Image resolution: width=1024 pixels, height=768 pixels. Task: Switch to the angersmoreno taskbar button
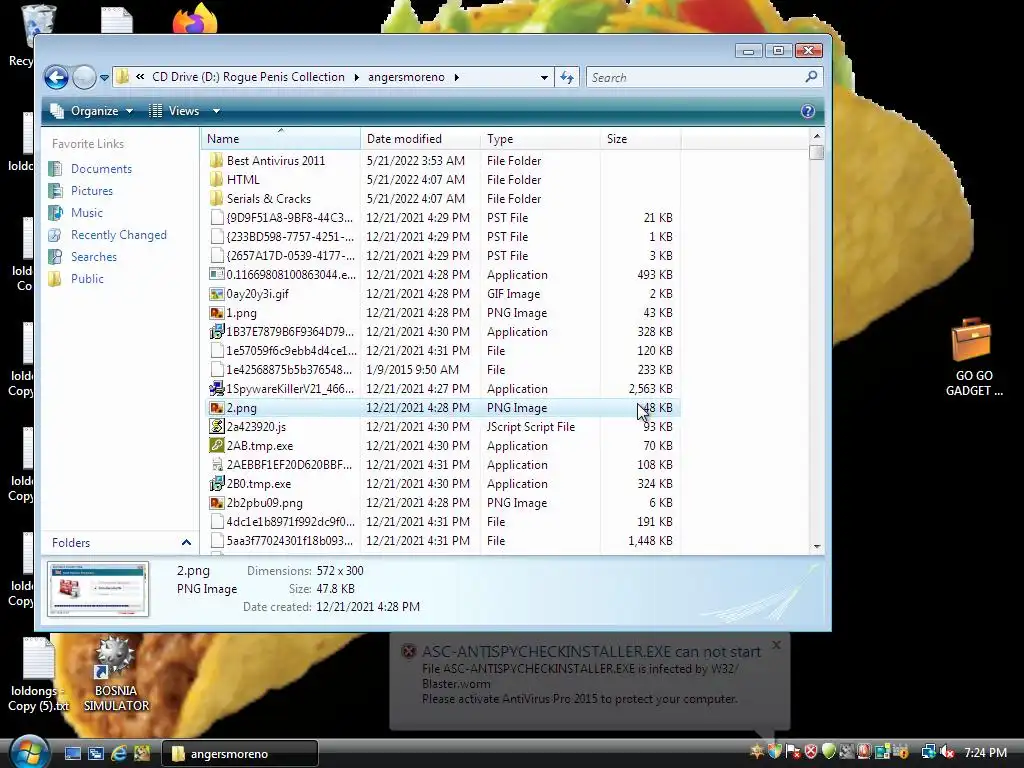tap(240, 754)
